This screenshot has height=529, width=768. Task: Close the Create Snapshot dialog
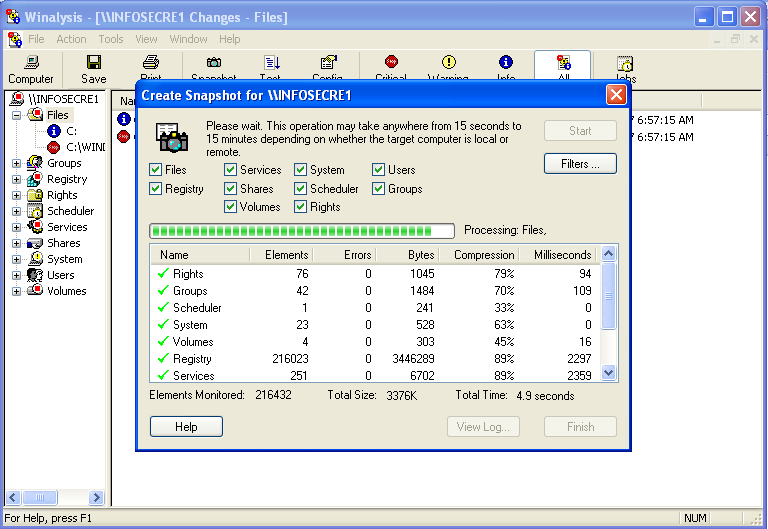[616, 95]
